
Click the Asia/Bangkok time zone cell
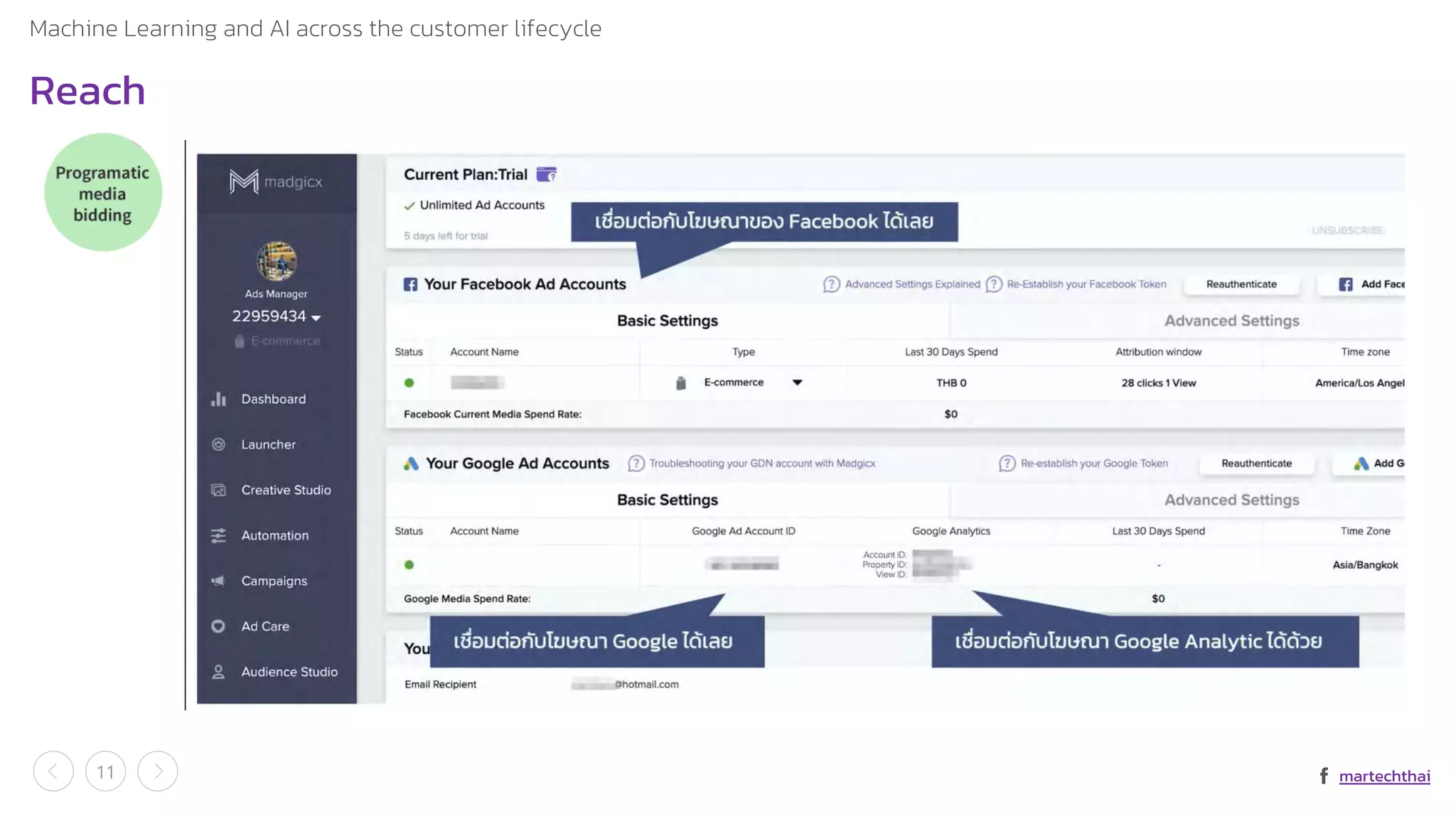click(x=1365, y=565)
